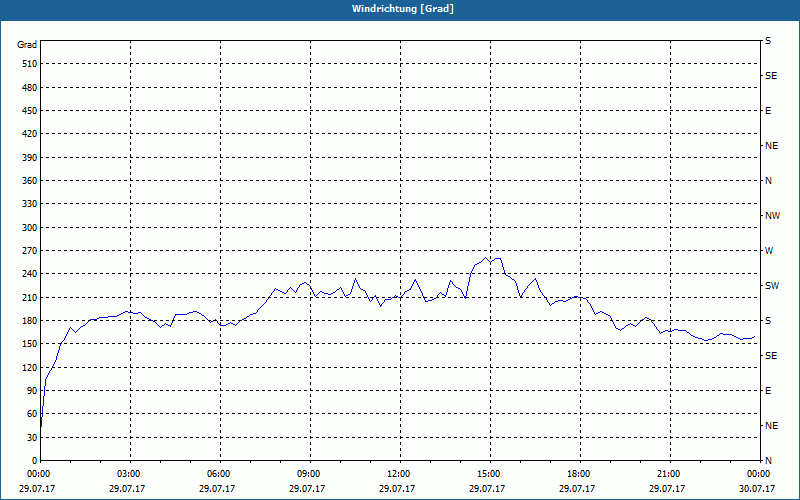Click the 00:00 time label above 30.07.17
The height and width of the screenshot is (500, 800).
(758, 474)
